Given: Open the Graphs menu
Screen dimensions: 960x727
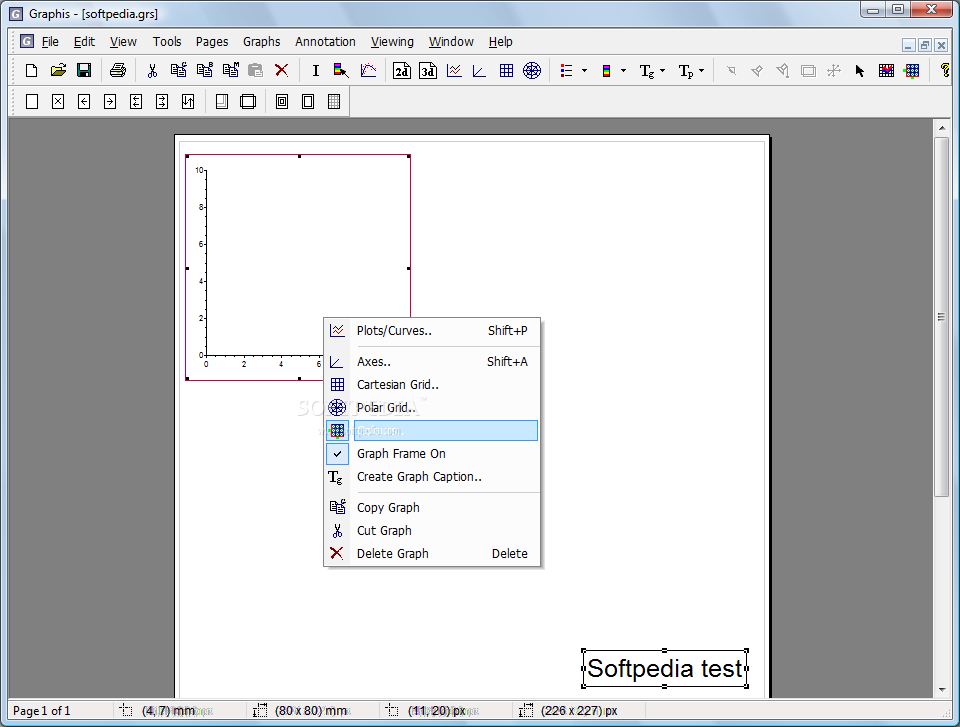Looking at the screenshot, I should point(261,42).
